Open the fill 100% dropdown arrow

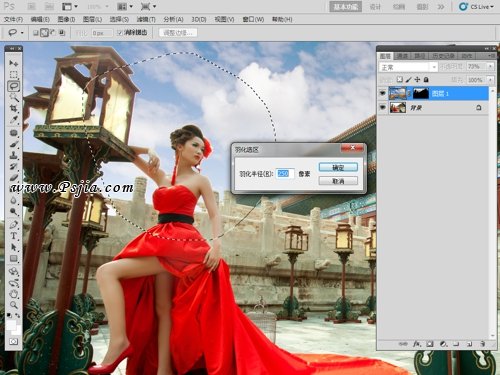[490, 80]
